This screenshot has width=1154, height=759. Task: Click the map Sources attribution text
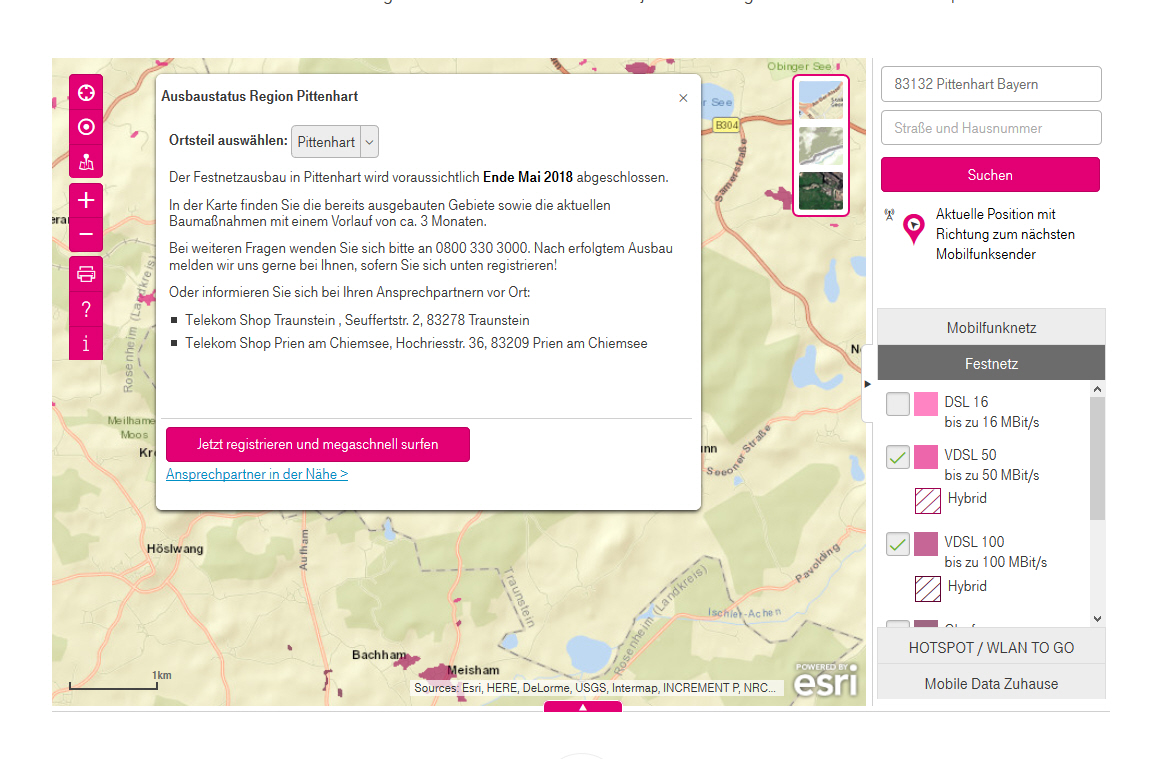click(x=595, y=688)
